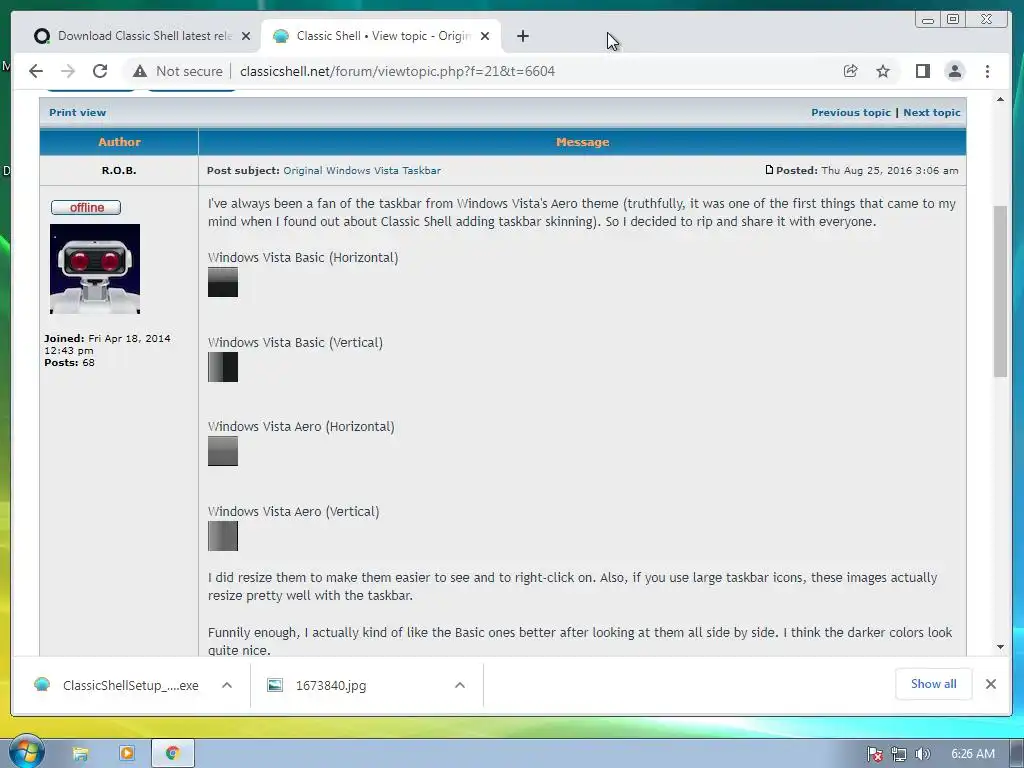
Task: Click the Posts: 68 text
Action: tap(69, 362)
